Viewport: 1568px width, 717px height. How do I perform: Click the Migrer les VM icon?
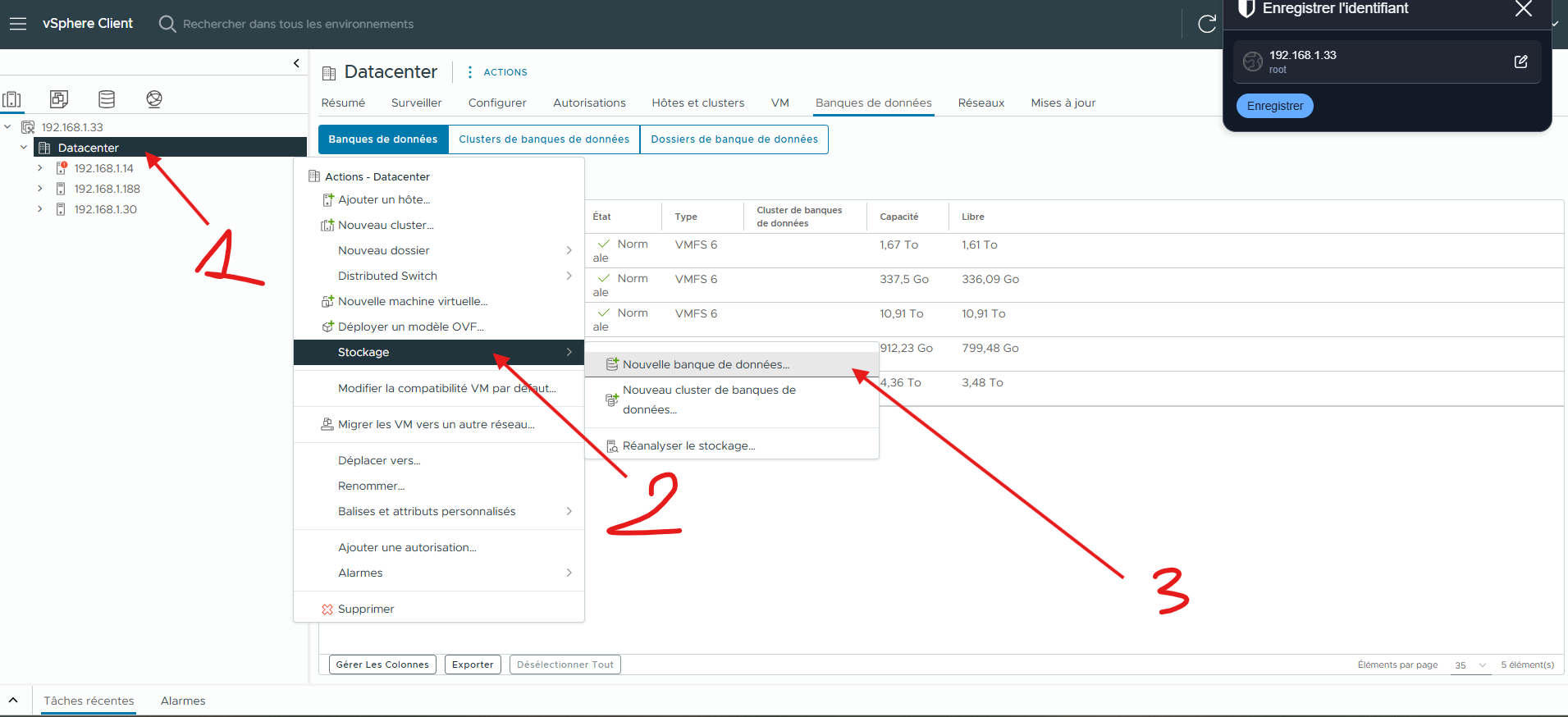point(327,425)
